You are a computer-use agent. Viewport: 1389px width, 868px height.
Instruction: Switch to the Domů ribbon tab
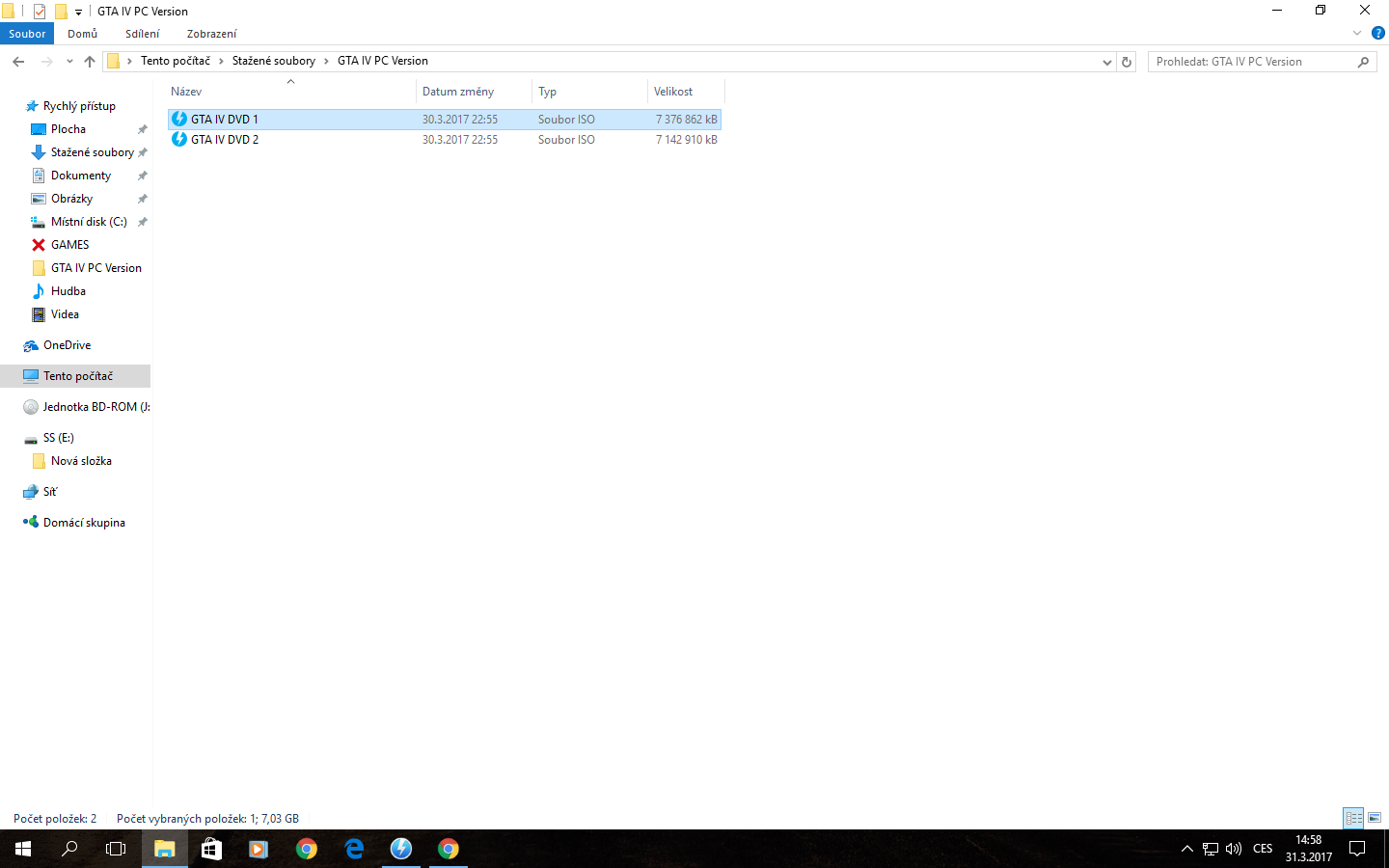pyautogui.click(x=83, y=34)
